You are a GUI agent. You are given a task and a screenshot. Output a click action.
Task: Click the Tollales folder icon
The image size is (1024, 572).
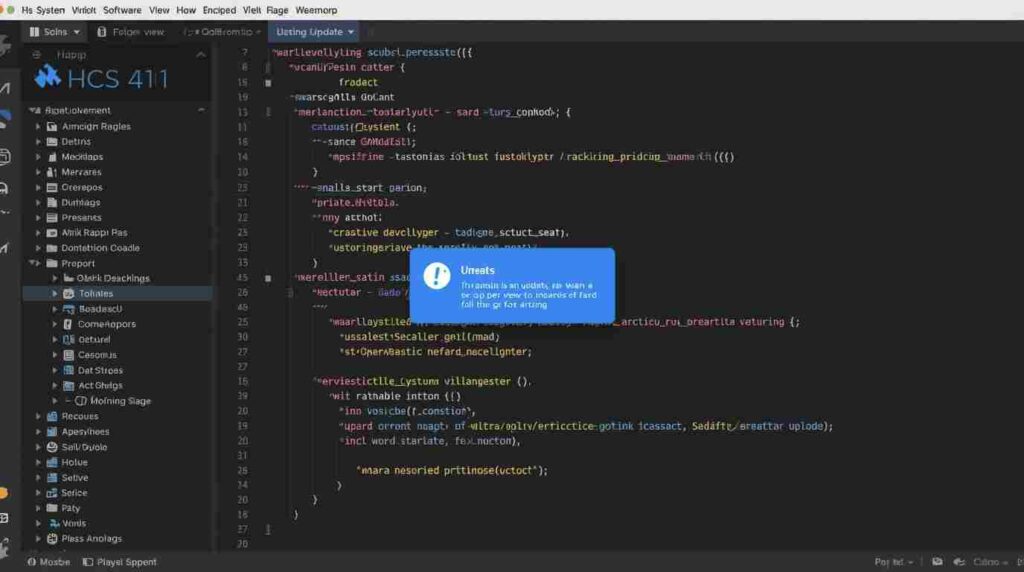coord(68,294)
